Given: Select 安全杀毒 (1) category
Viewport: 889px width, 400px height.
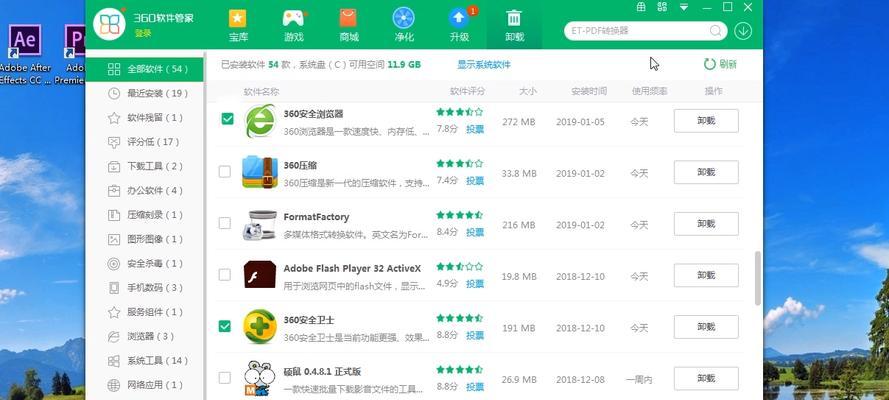Looking at the screenshot, I should click(x=145, y=264).
